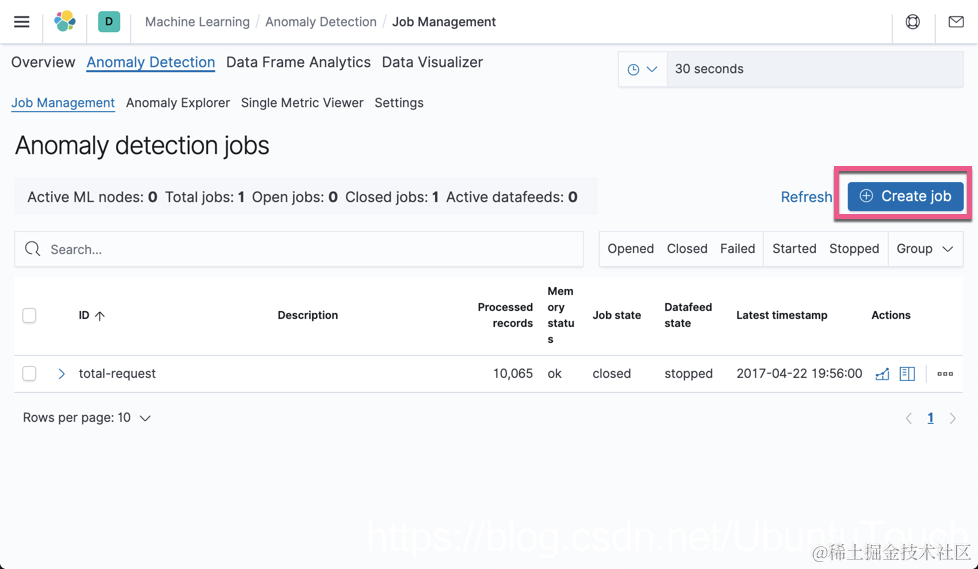Viewport: 978px width, 569px height.
Task: Click the Job state column header
Action: click(616, 315)
